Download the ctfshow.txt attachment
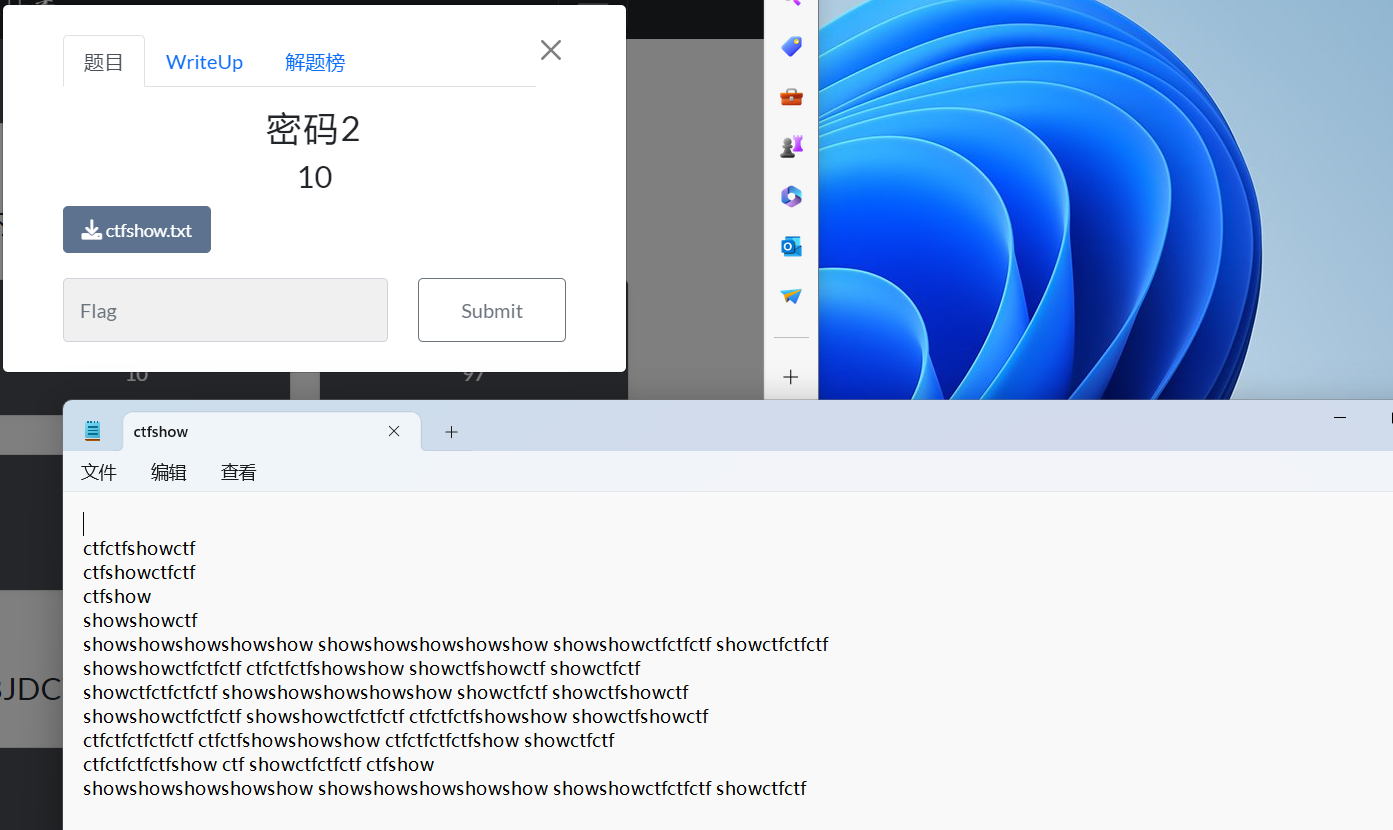 [137, 230]
